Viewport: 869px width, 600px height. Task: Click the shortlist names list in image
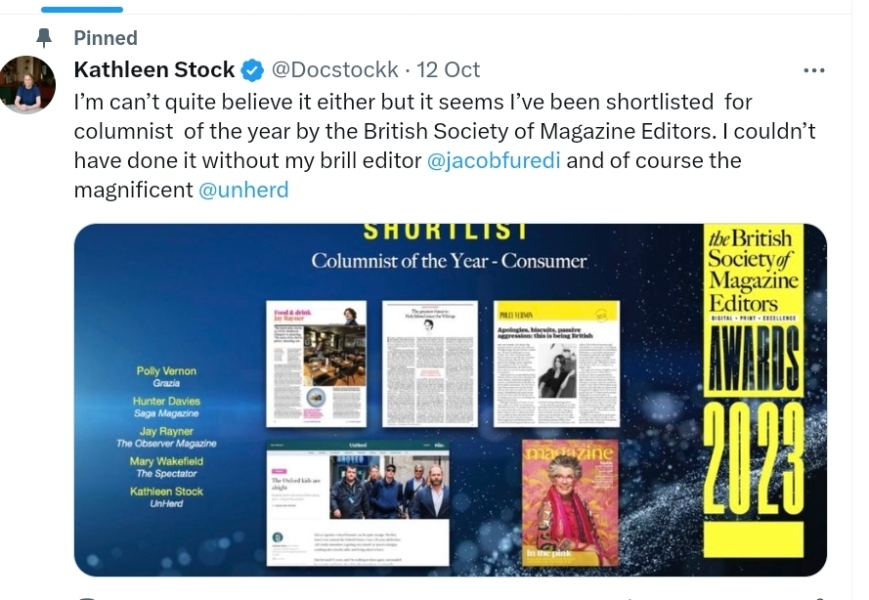(167, 433)
